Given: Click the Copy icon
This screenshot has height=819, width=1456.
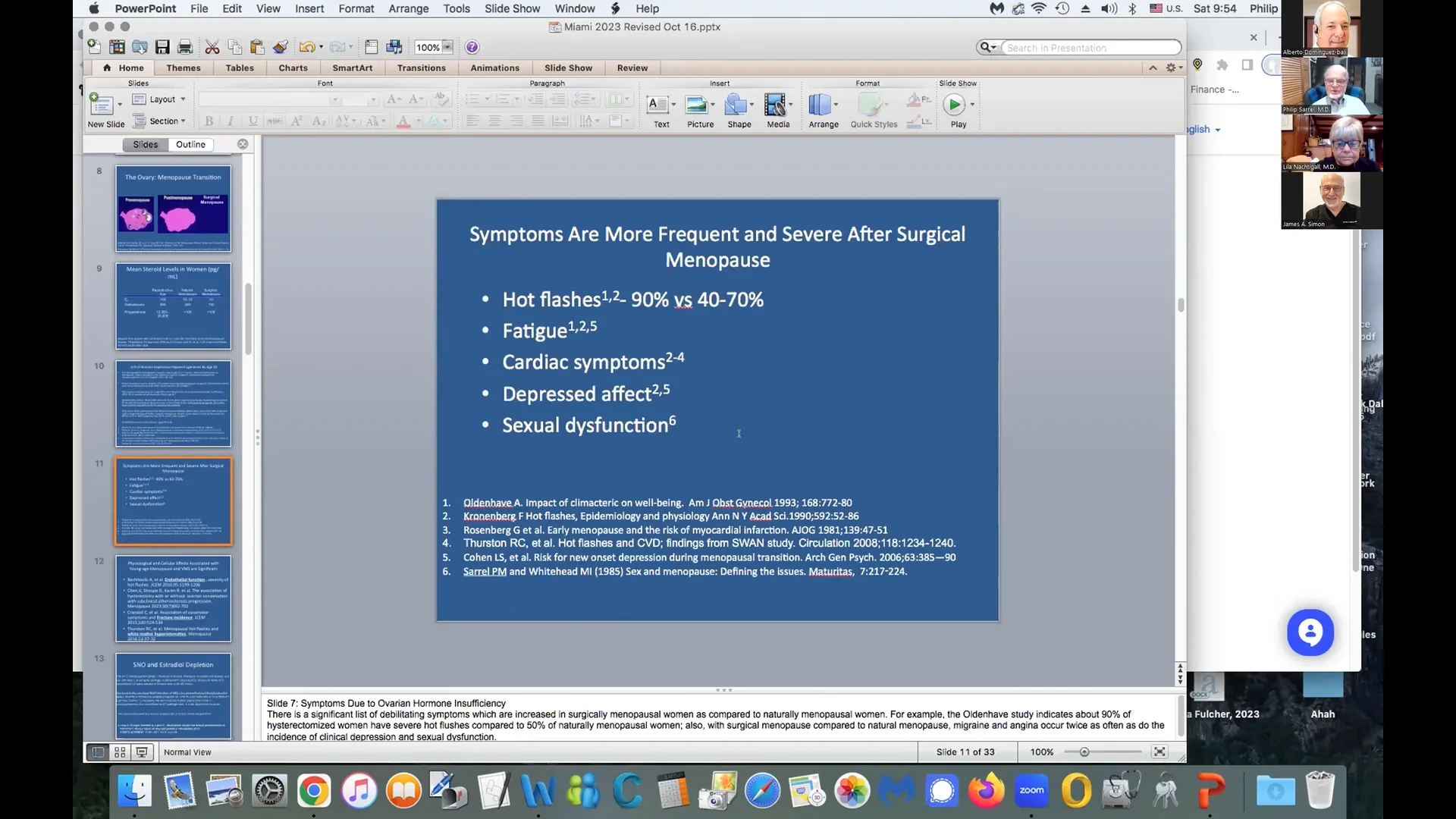Looking at the screenshot, I should click(235, 47).
